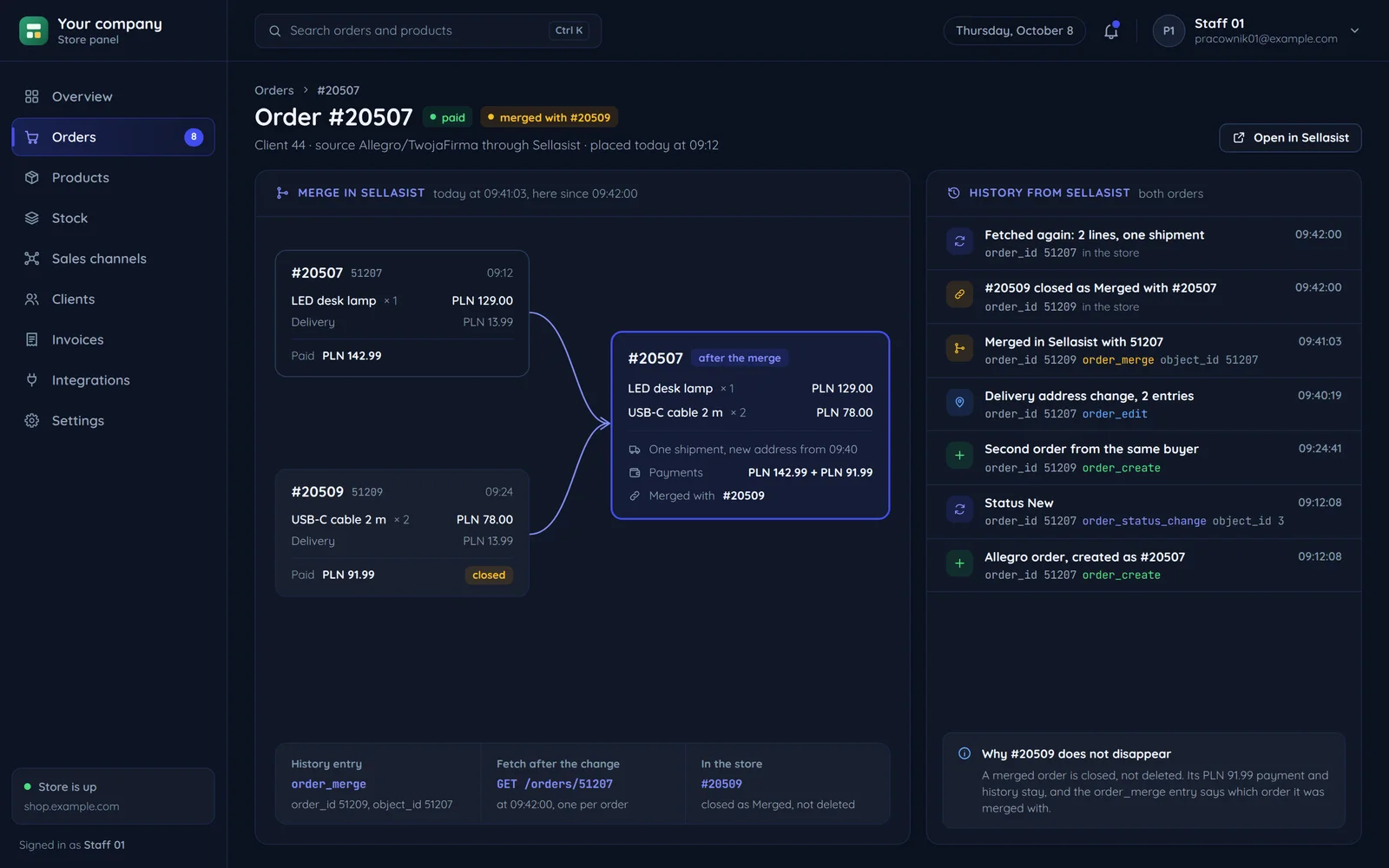This screenshot has height=868, width=1389.
Task: Click the Integrations plug icon
Action: point(32,380)
